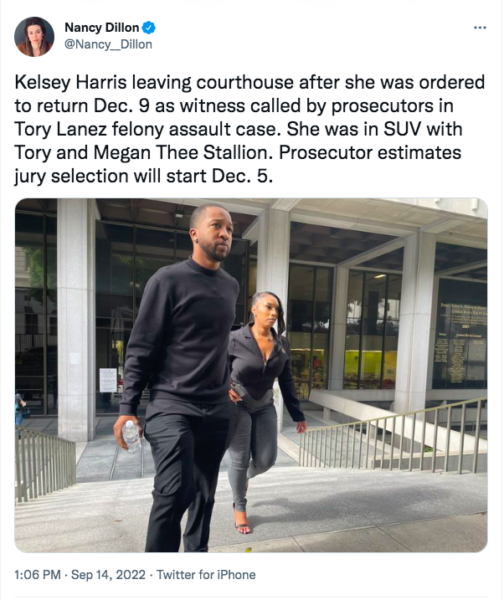The height and width of the screenshot is (600, 504).
Task: Click the engraved plaque on courthouse wall
Action: click(x=460, y=334)
